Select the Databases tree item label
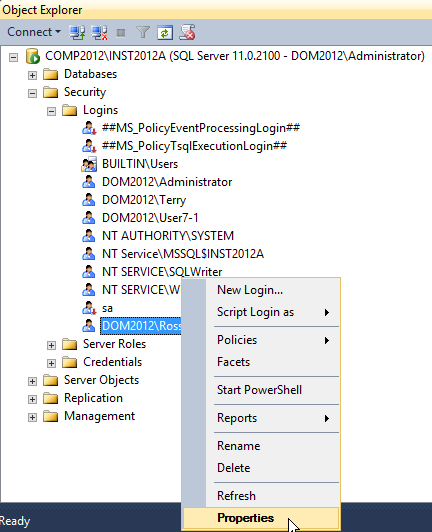 [90, 74]
